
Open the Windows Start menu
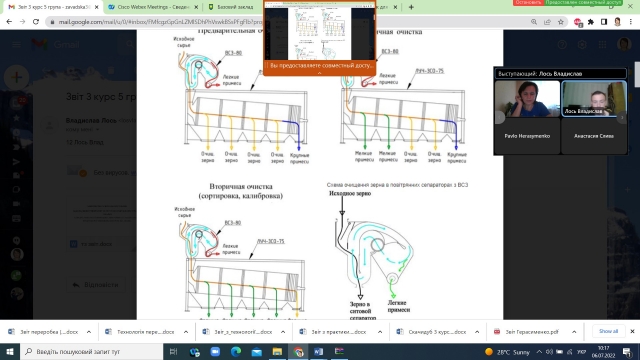[10, 351]
